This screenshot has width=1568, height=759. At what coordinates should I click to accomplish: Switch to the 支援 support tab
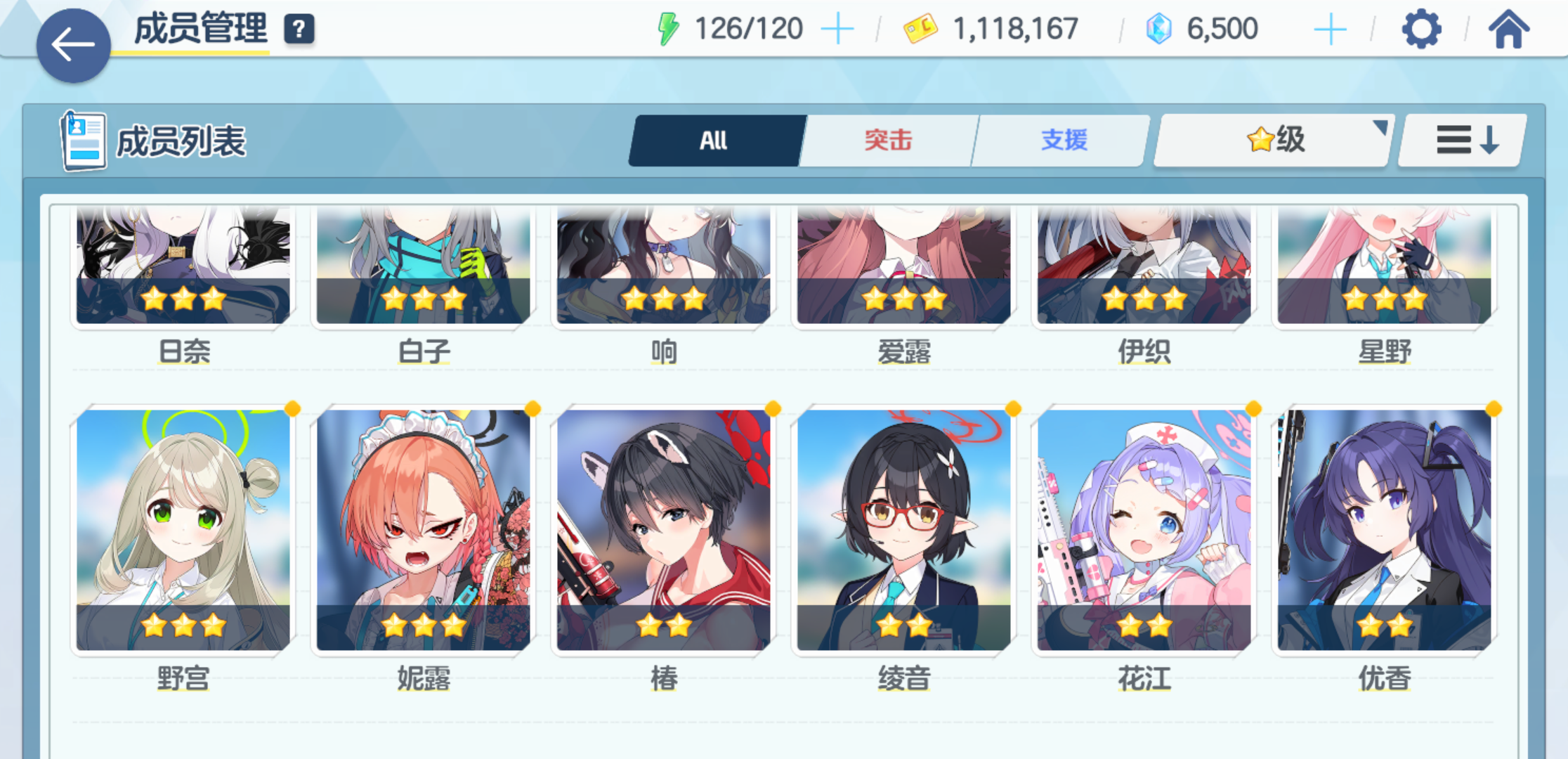pos(1064,141)
